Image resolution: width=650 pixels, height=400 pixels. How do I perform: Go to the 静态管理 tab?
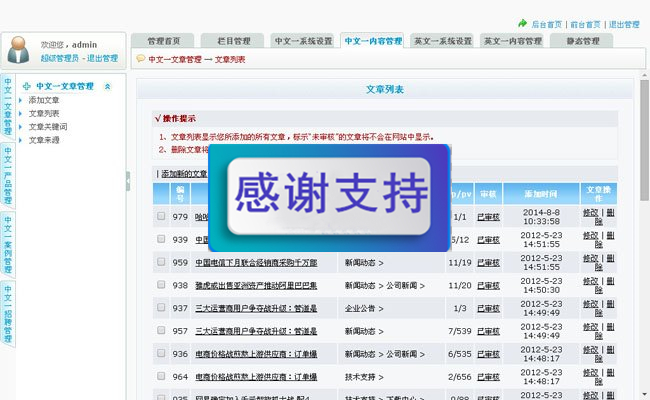click(x=582, y=41)
